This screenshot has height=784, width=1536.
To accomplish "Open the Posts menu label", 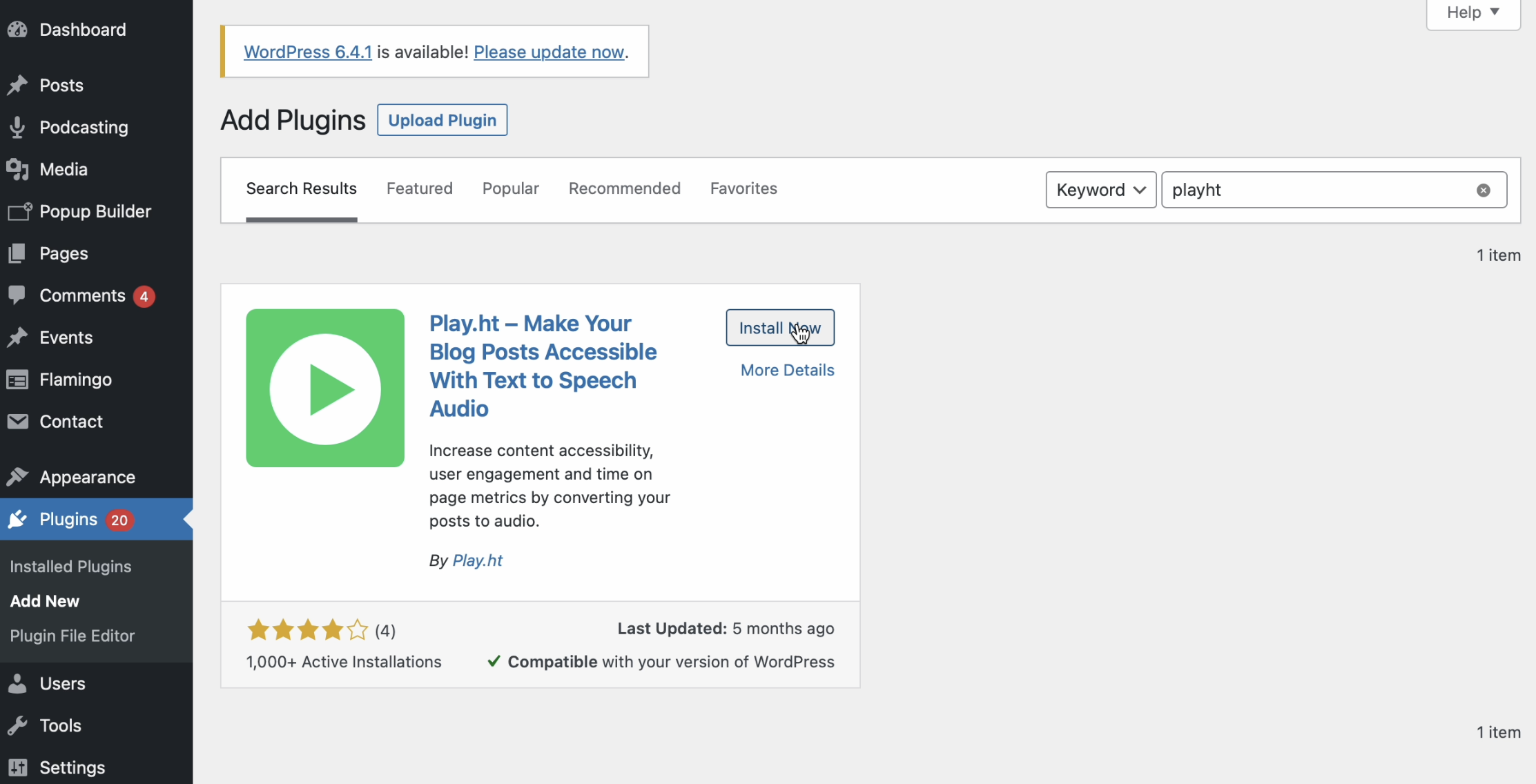I will [x=61, y=85].
